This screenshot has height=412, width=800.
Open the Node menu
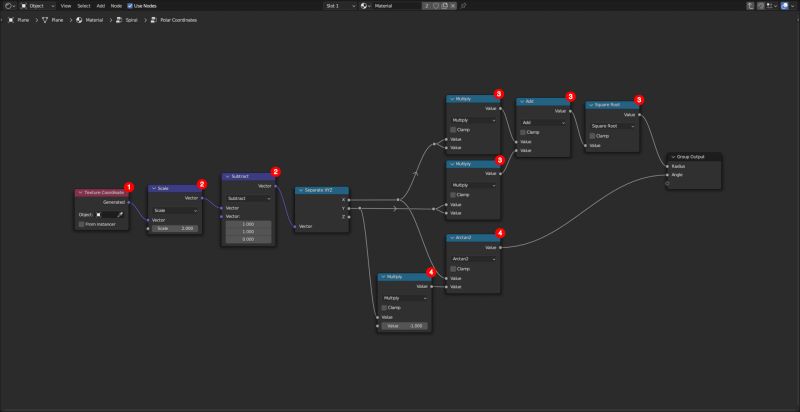click(x=116, y=6)
